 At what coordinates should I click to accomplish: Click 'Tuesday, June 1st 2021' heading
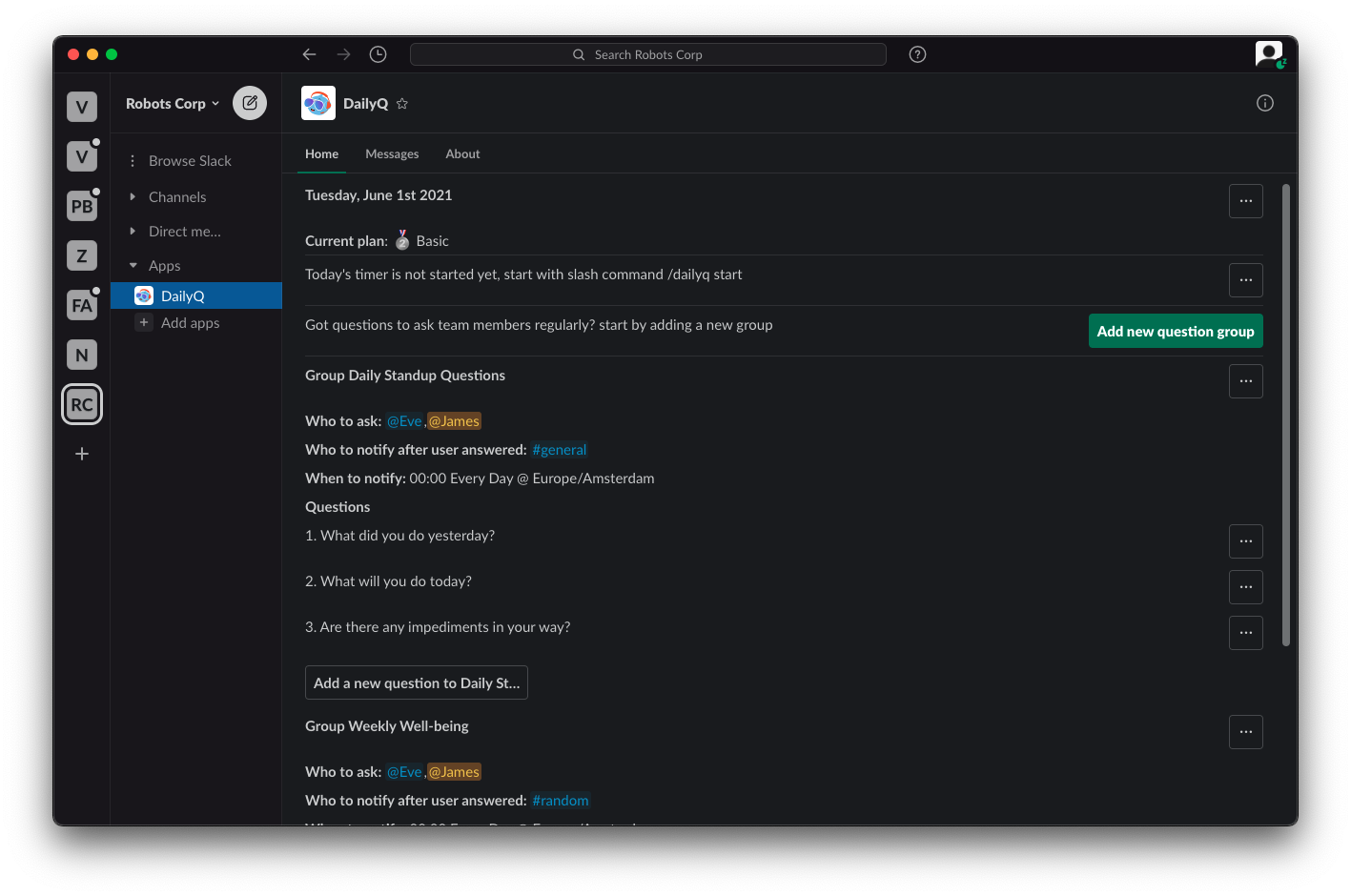379,194
